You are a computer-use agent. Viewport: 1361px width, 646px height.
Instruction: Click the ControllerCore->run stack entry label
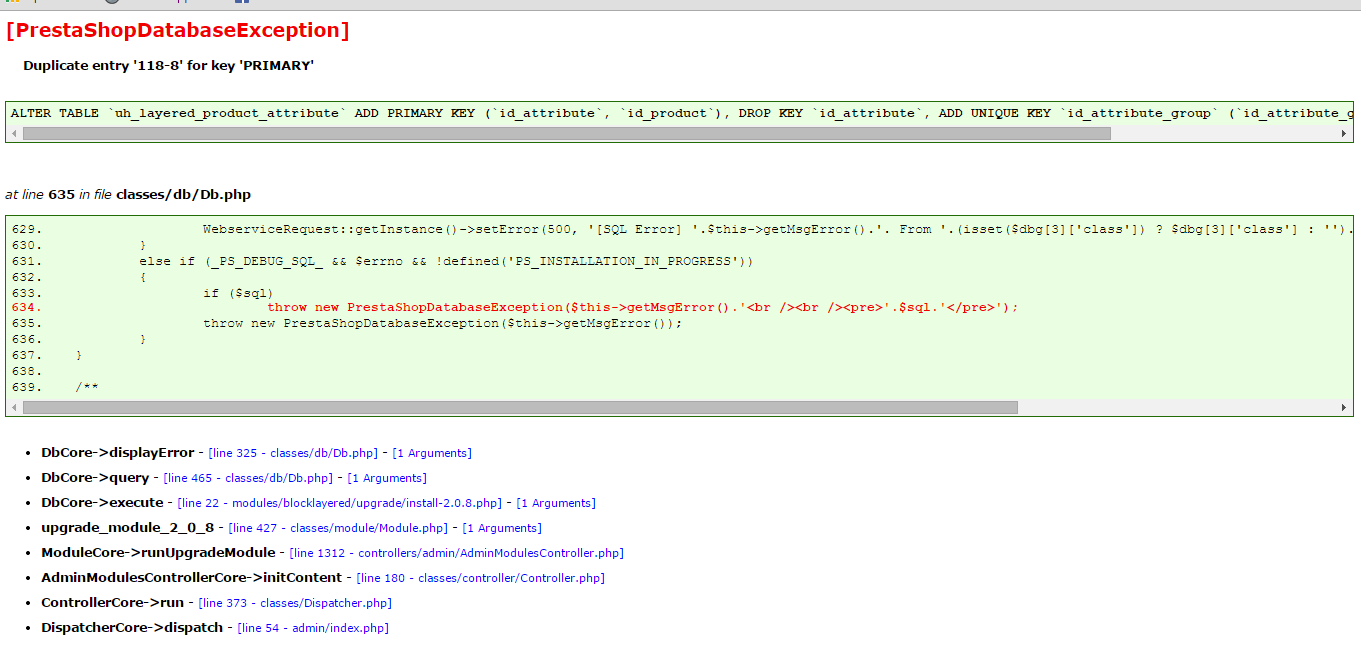click(x=113, y=603)
